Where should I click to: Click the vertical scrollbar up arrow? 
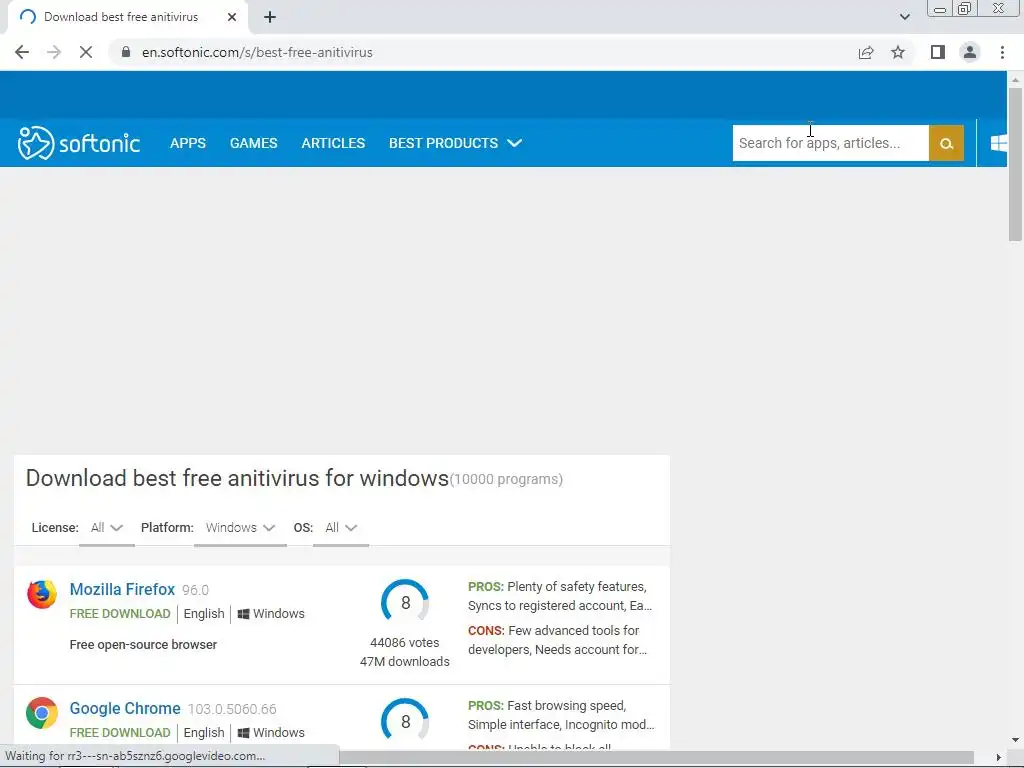pos(1015,80)
